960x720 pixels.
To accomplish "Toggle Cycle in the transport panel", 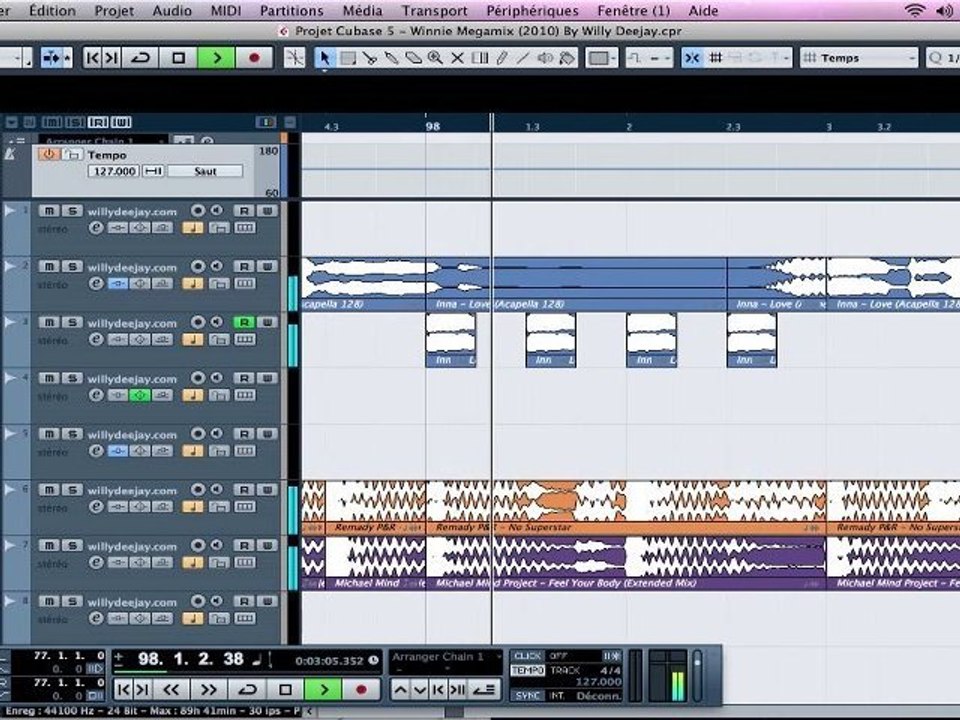I will point(247,689).
